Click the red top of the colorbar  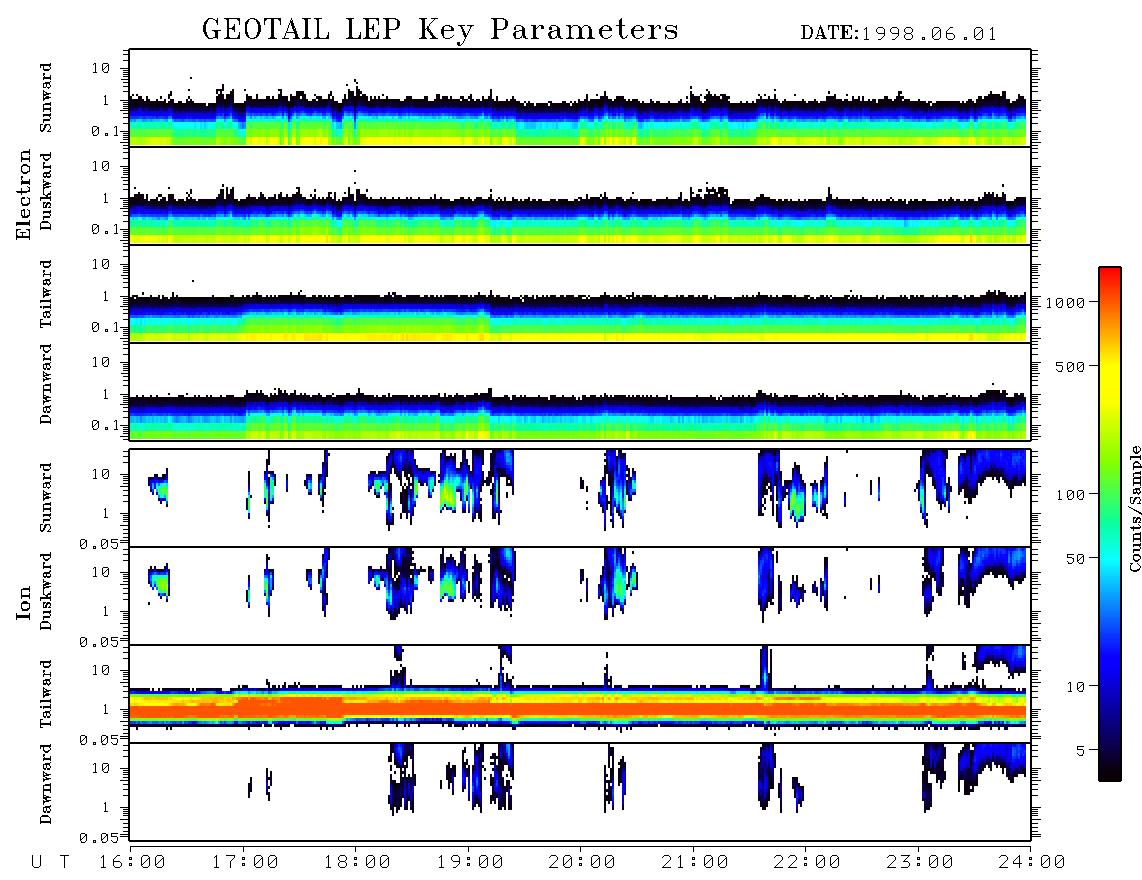pyautogui.click(x=1110, y=277)
